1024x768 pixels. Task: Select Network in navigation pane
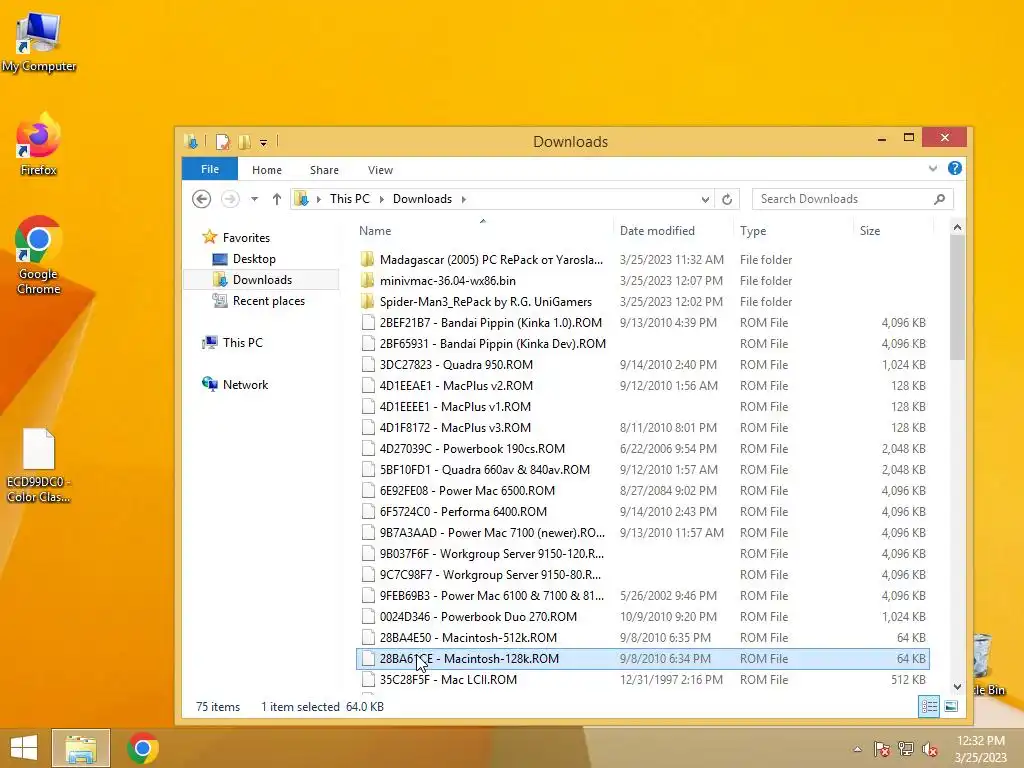click(235, 385)
